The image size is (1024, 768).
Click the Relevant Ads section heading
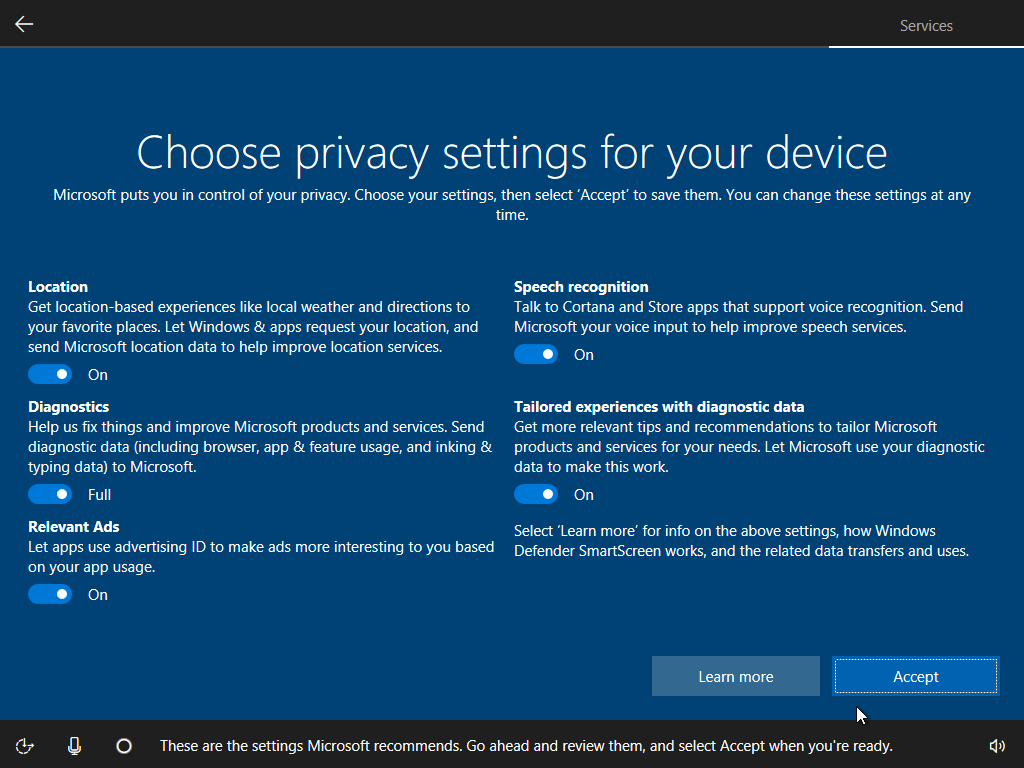pos(74,527)
